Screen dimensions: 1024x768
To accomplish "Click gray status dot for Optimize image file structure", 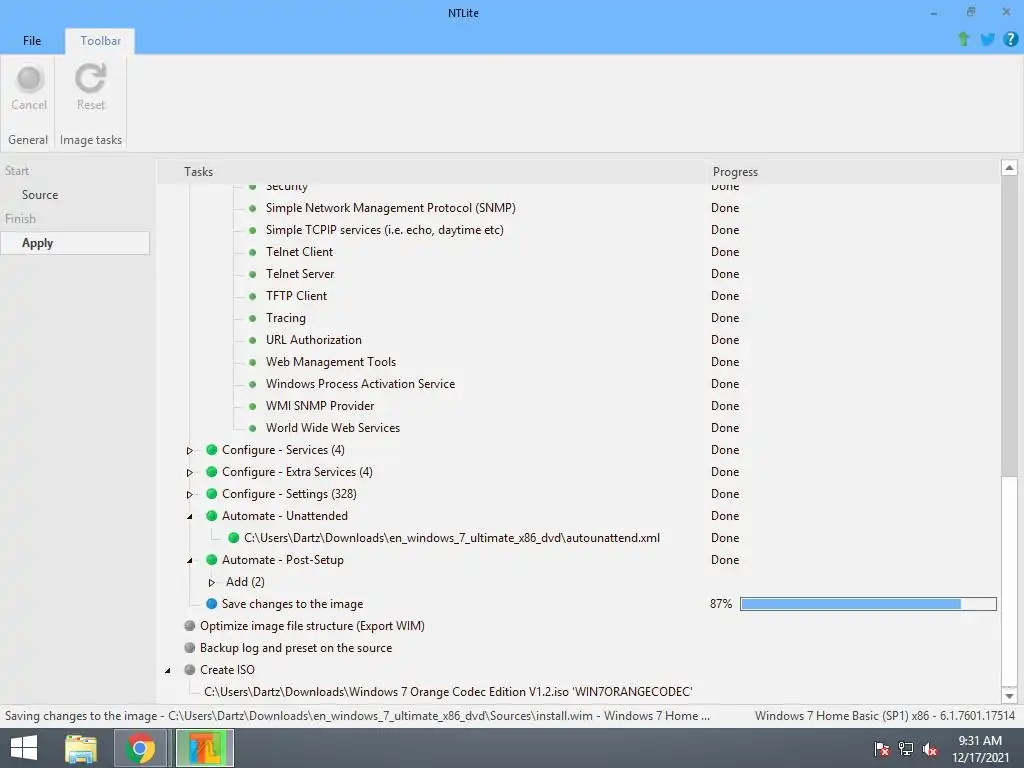I will 190,626.
